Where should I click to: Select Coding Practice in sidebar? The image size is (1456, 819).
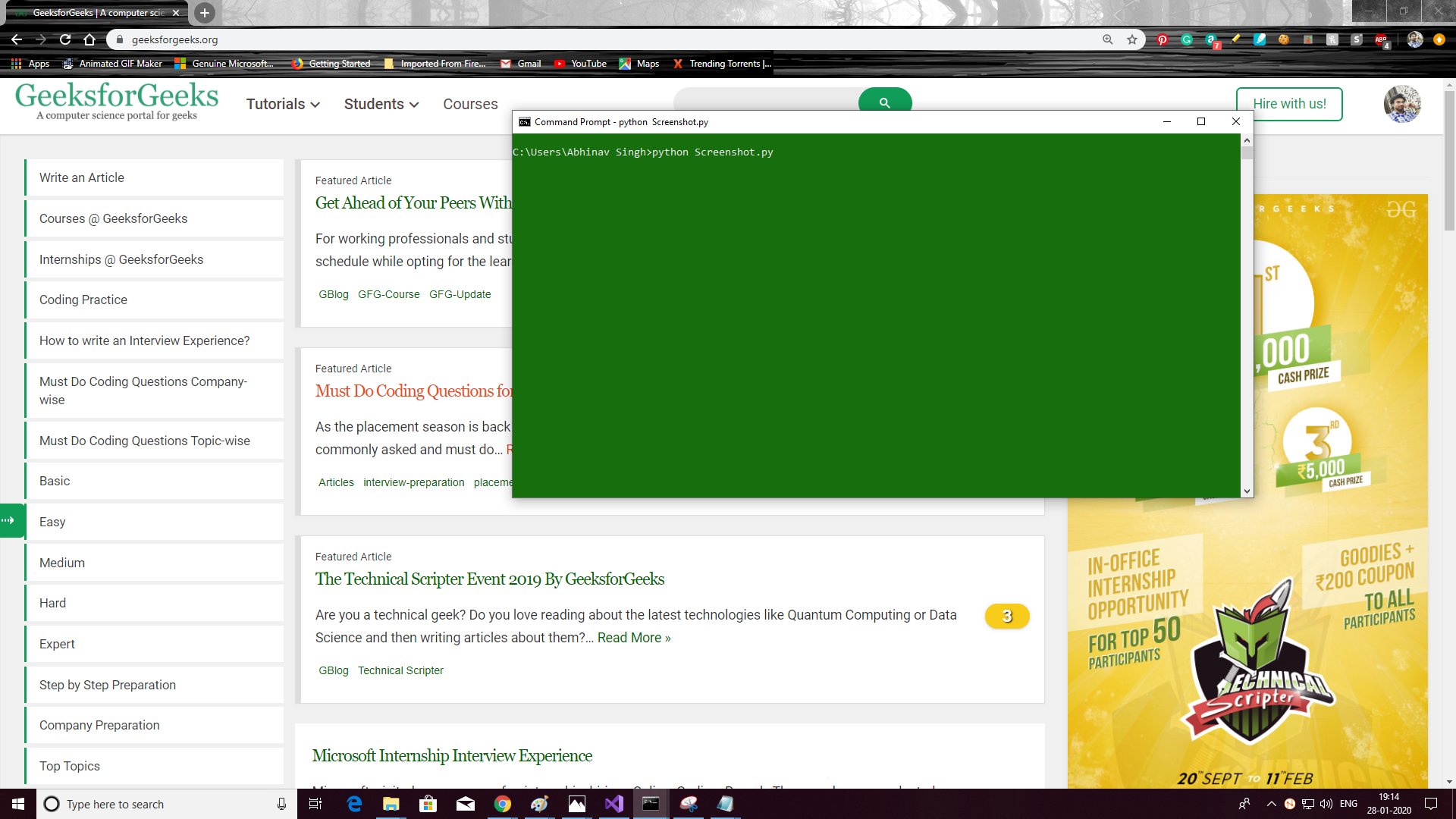pos(83,300)
